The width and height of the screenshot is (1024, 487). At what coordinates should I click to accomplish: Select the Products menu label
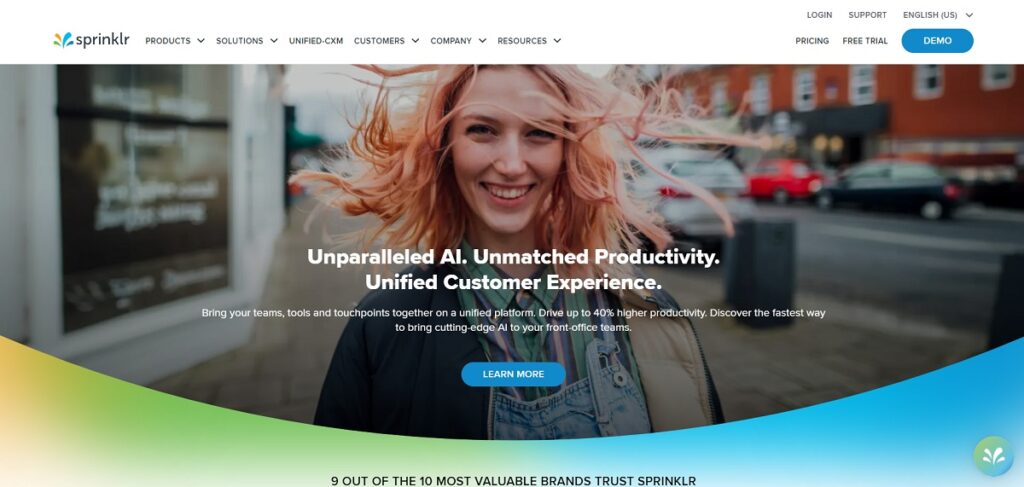pos(168,40)
